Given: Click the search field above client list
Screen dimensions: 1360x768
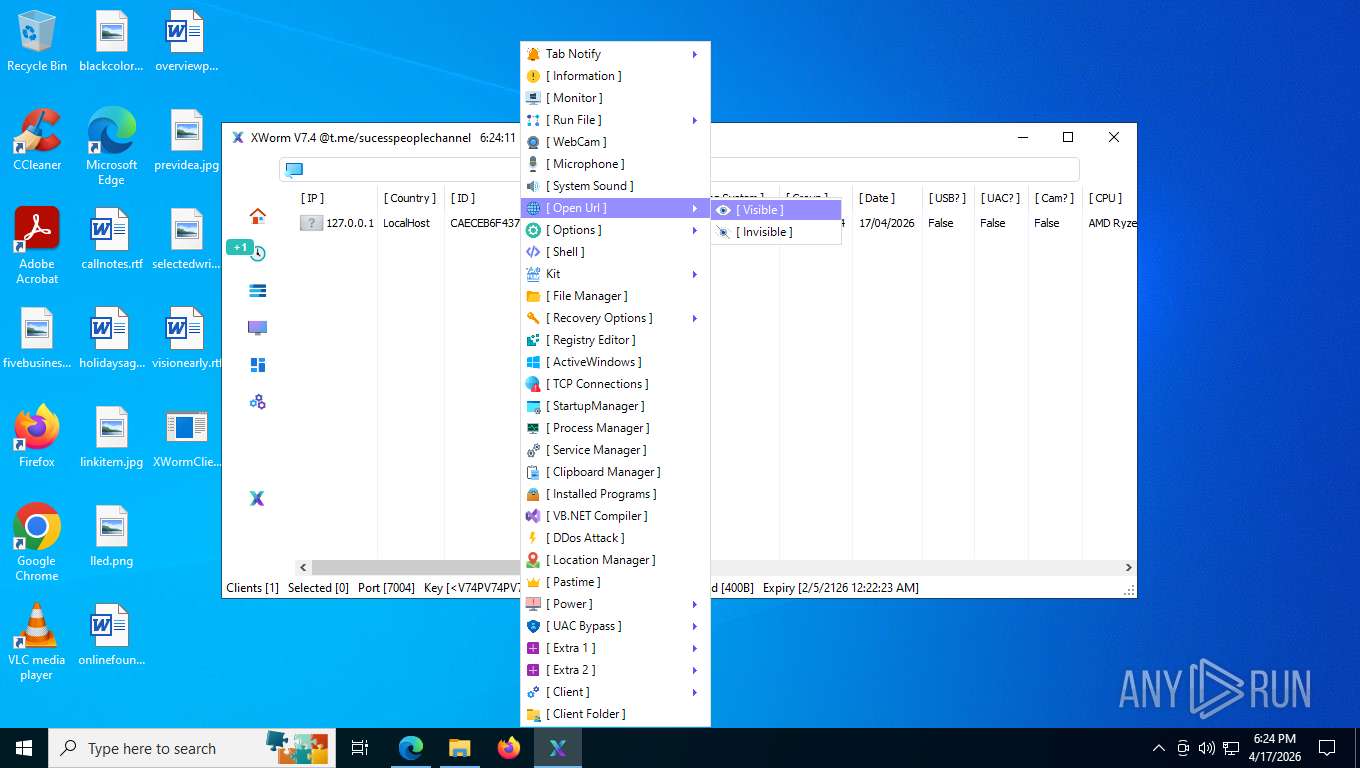Looking at the screenshot, I should pos(679,169).
